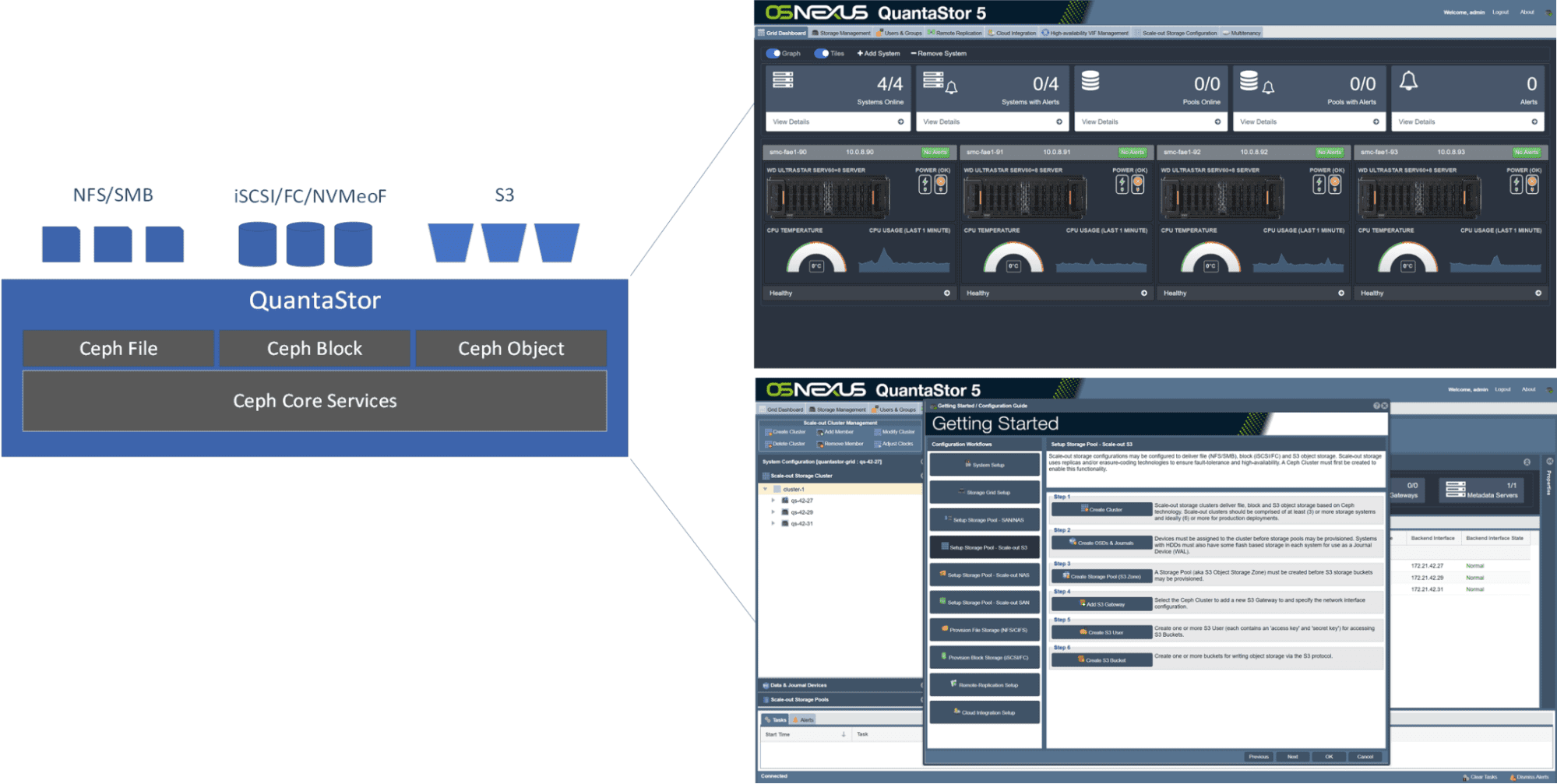Click Adjust Clocks in cluster management ribbon

pyautogui.click(x=893, y=444)
